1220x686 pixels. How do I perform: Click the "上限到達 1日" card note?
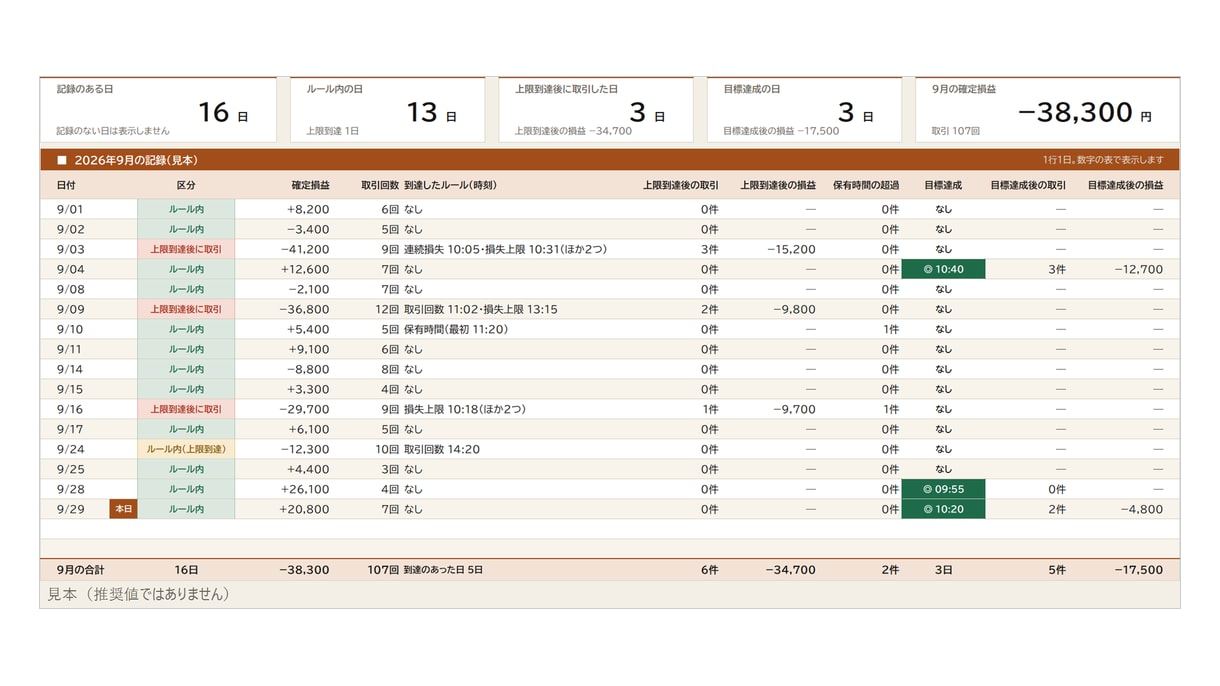(x=332, y=131)
